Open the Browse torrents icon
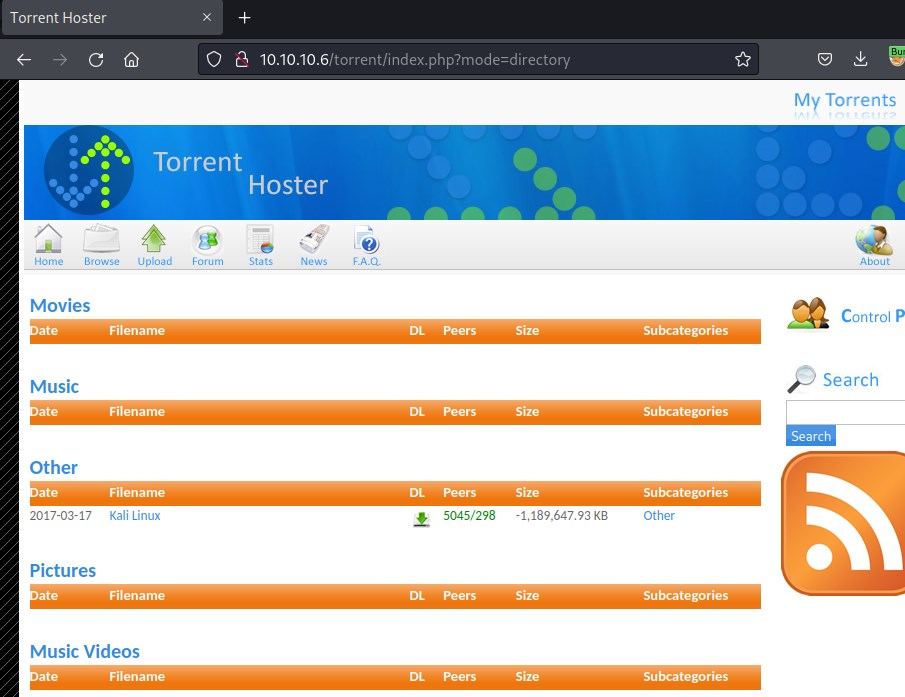Image resolution: width=905 pixels, height=697 pixels. (x=101, y=240)
